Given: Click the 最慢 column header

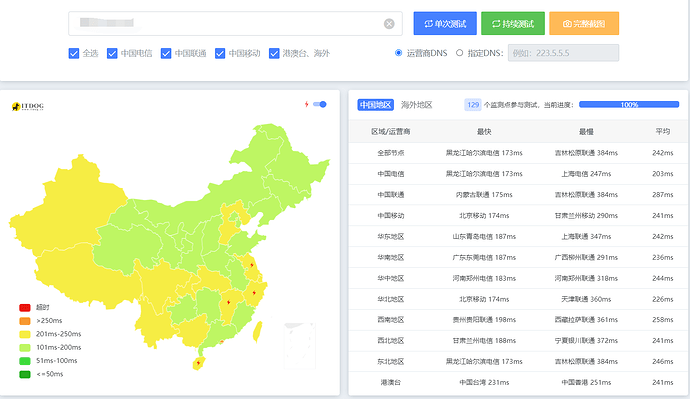Looking at the screenshot, I should pos(586,132).
